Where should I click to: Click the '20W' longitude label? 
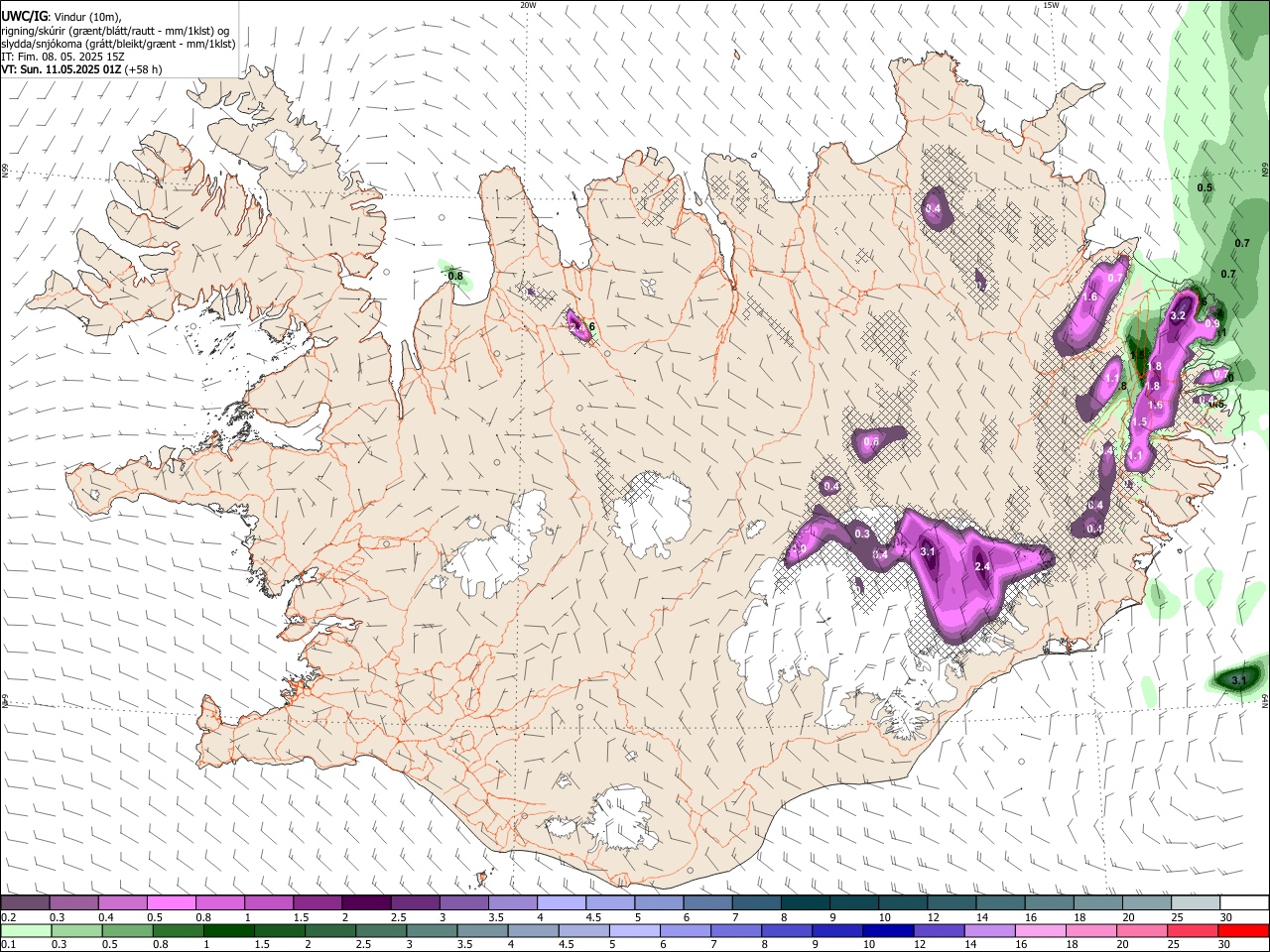[528, 5]
